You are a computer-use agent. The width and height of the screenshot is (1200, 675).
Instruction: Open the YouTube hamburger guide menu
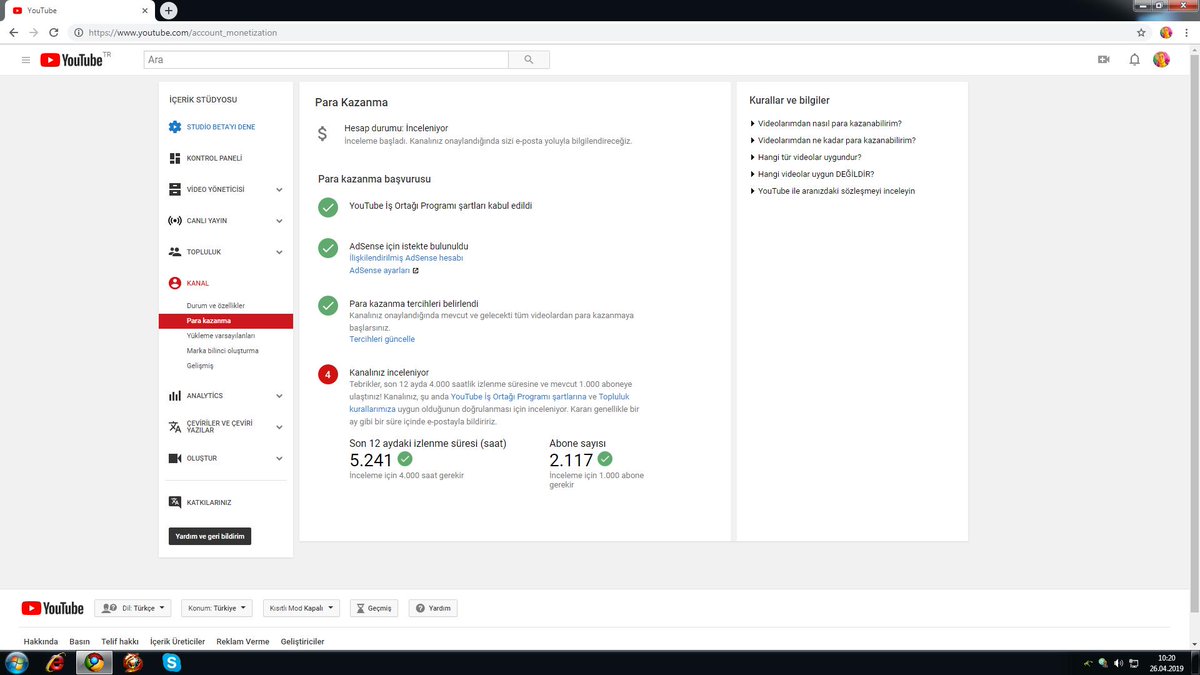pyautogui.click(x=26, y=60)
